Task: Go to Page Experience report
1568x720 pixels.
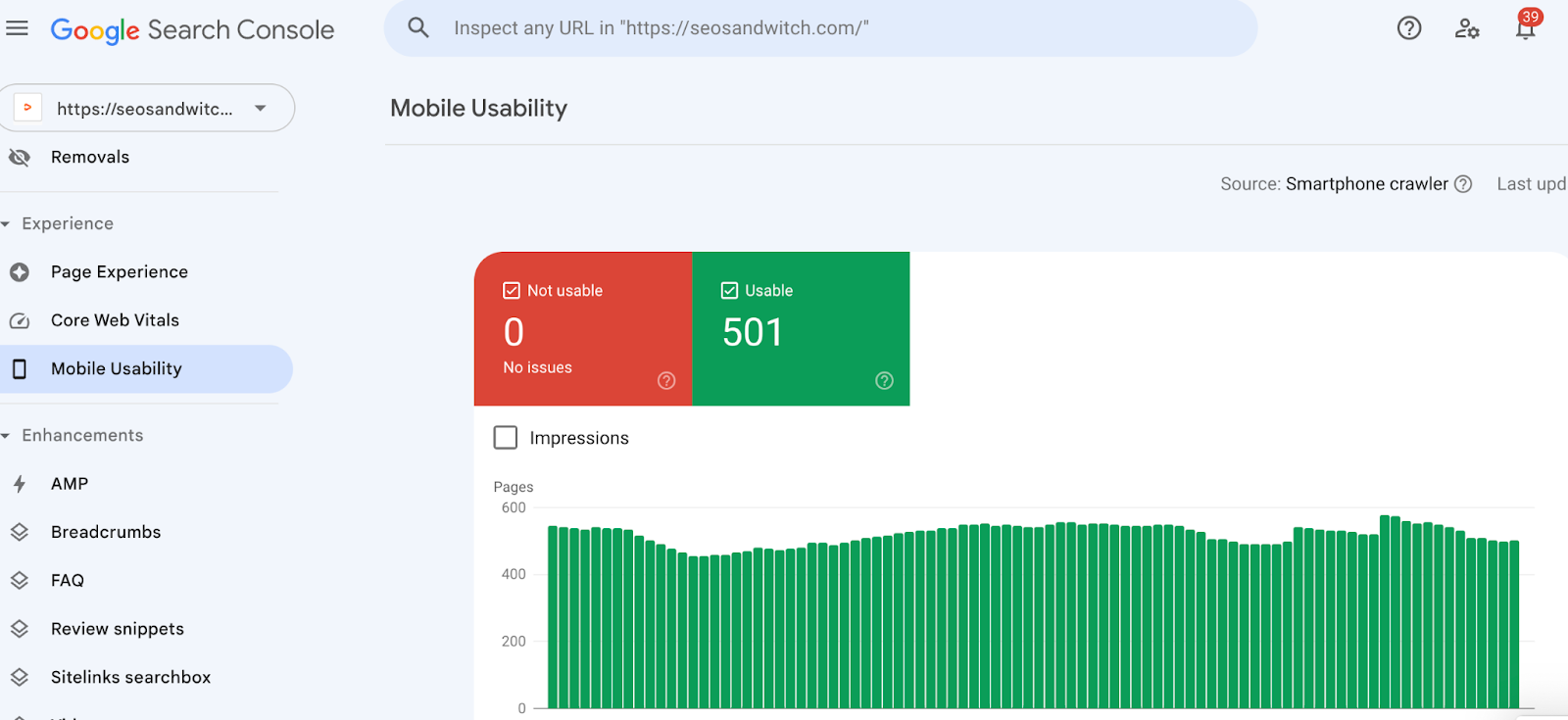Action: point(119,272)
